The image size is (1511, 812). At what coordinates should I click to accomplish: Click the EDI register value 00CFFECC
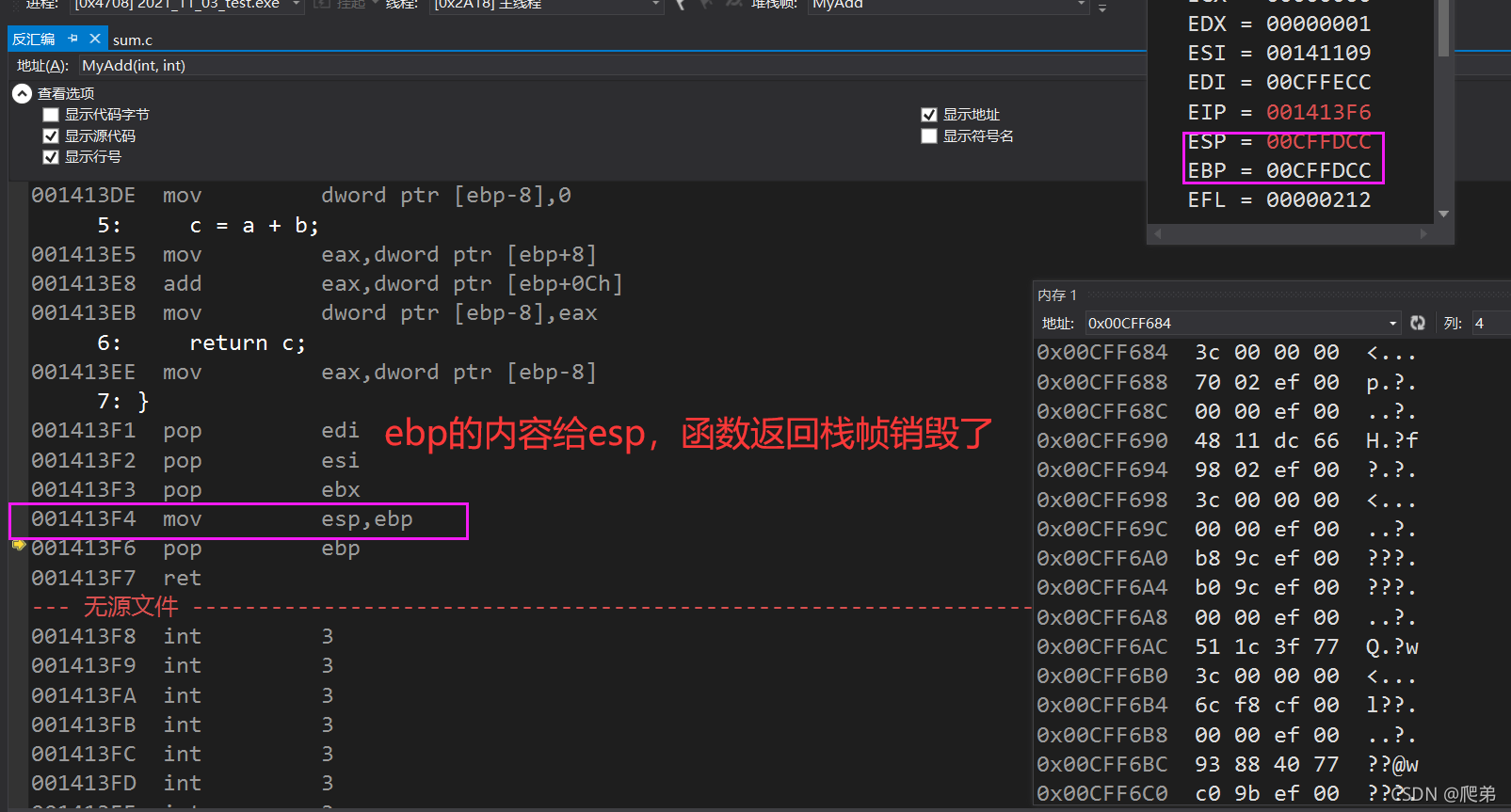(x=1318, y=82)
